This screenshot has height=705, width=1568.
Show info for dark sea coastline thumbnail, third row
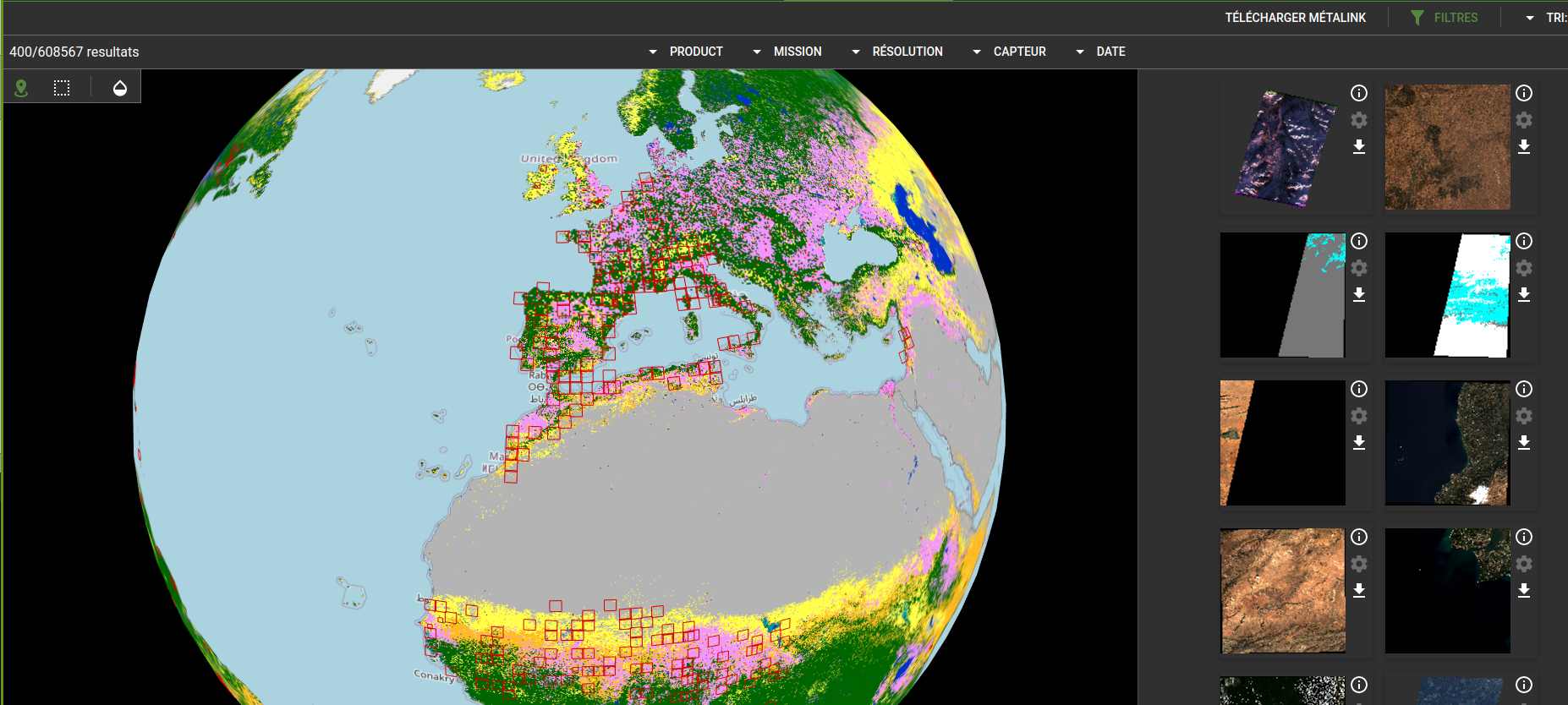tap(1524, 389)
